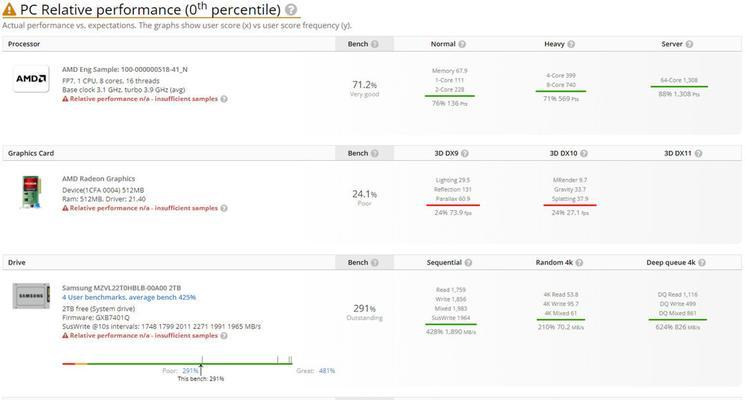
Task: Click the drive 291% Outstanding bench score
Action: (364, 312)
